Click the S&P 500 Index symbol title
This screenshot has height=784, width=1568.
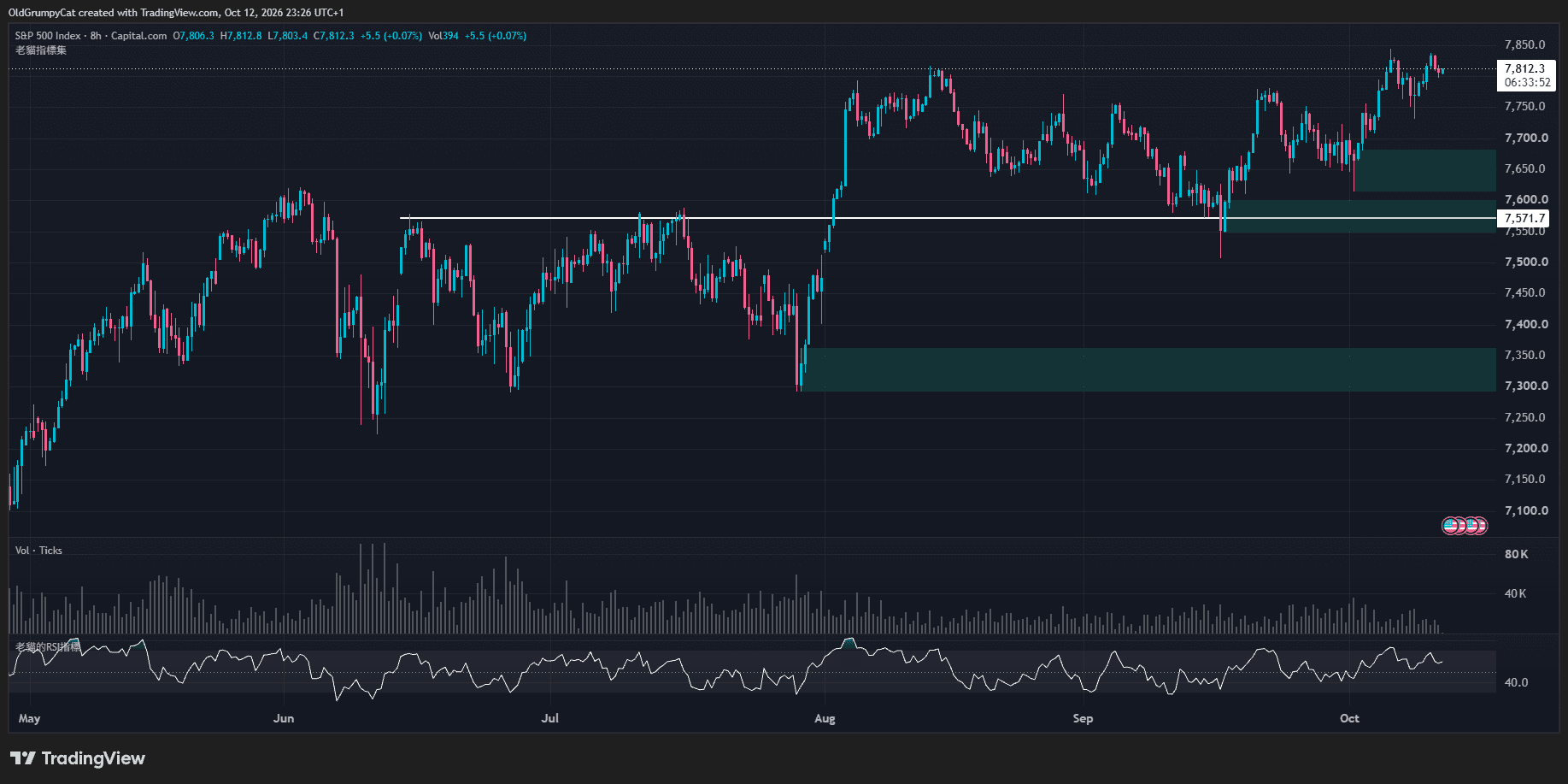(x=48, y=36)
